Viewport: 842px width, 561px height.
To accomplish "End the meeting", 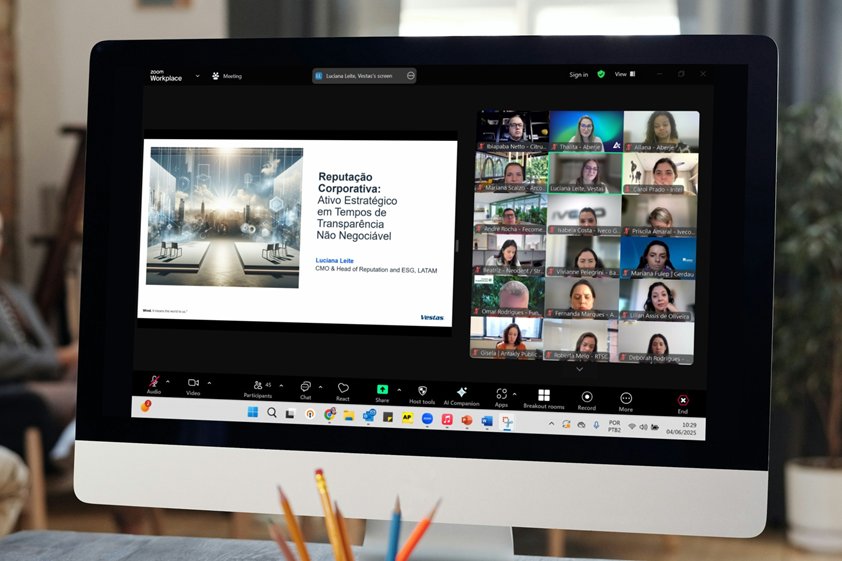I will pos(683,401).
